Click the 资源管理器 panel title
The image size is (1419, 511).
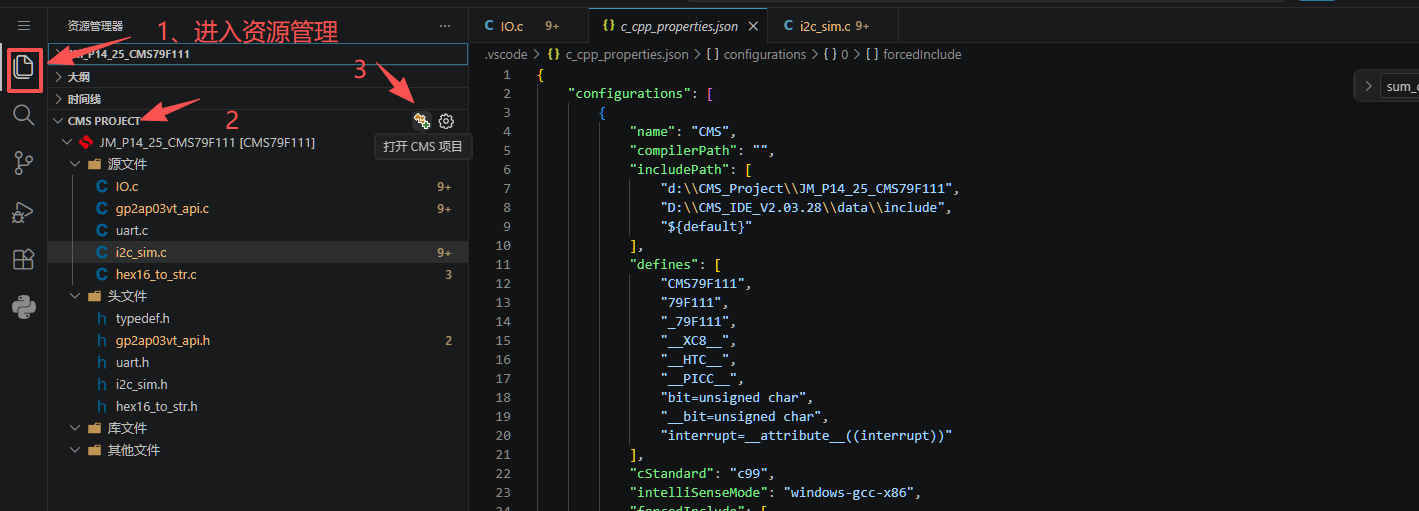coord(96,26)
